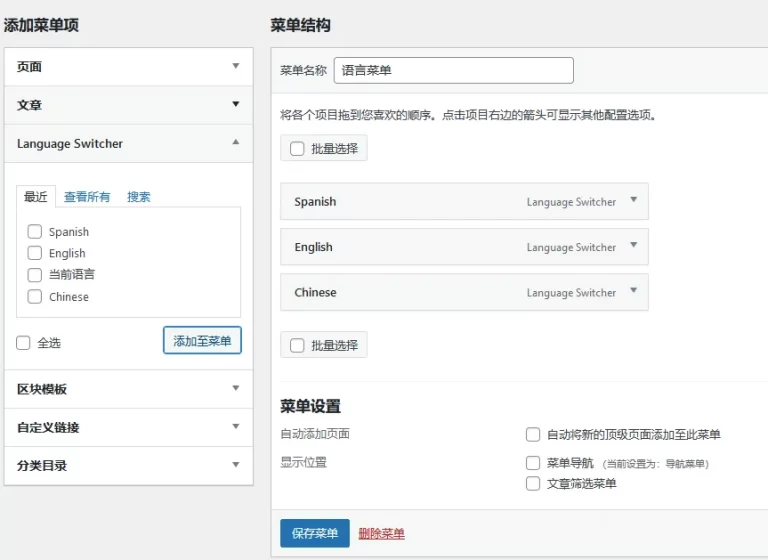Switch to the 查看所有 tab
Screen dimensions: 768x560
click(x=87, y=197)
